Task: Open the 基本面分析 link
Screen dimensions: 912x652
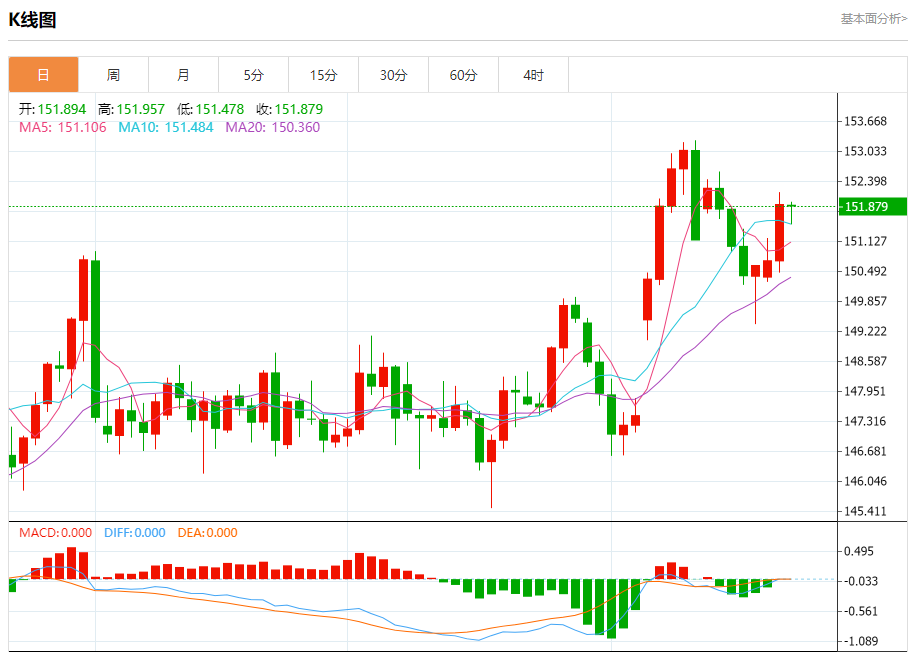Action: pos(873,18)
